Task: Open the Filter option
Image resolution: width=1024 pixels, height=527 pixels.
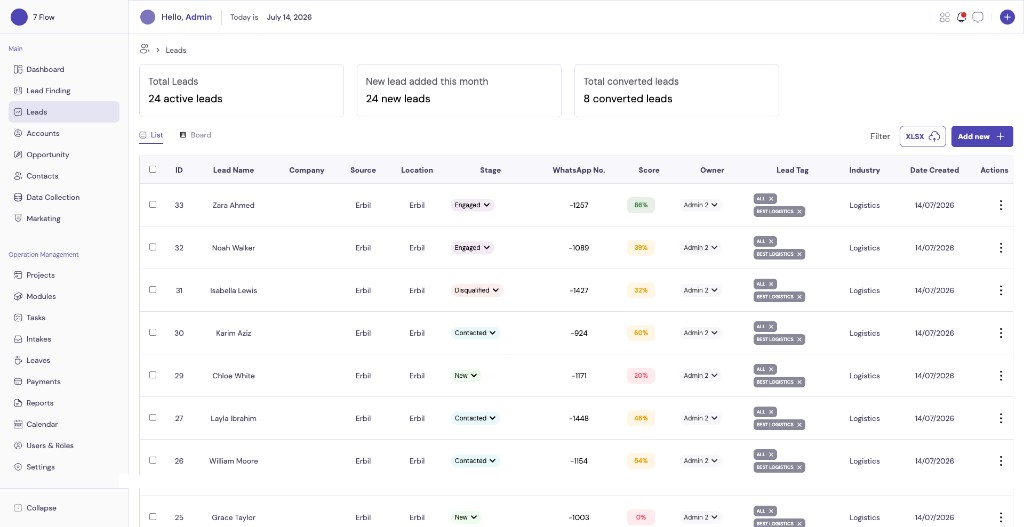Action: (x=880, y=136)
